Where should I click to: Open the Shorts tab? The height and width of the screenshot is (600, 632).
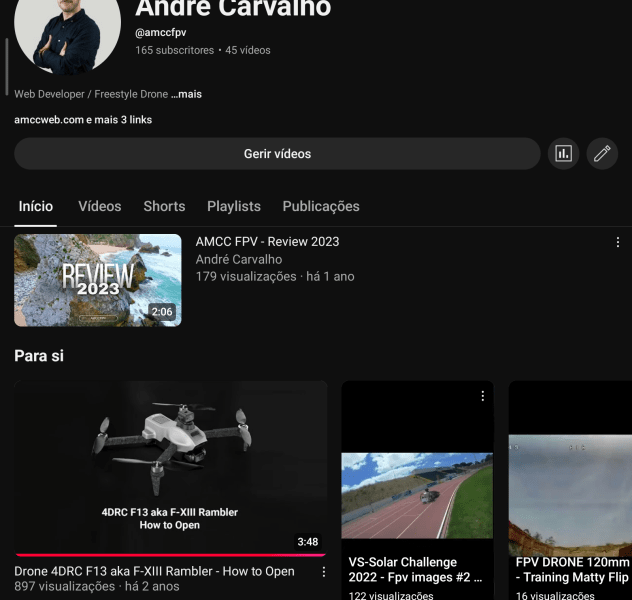tap(164, 206)
